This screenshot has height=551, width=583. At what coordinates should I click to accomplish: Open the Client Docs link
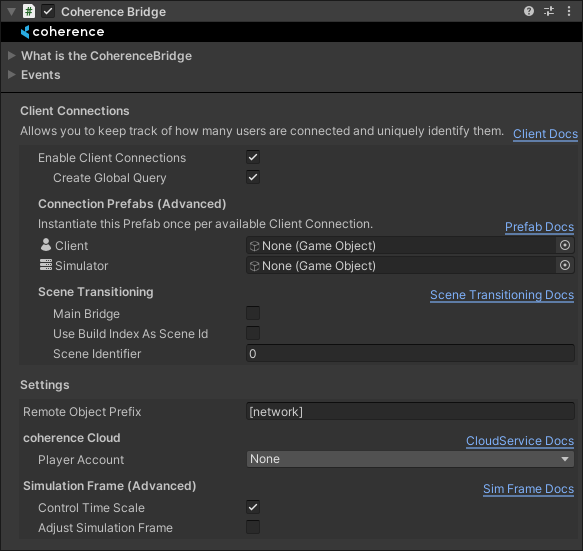(545, 134)
